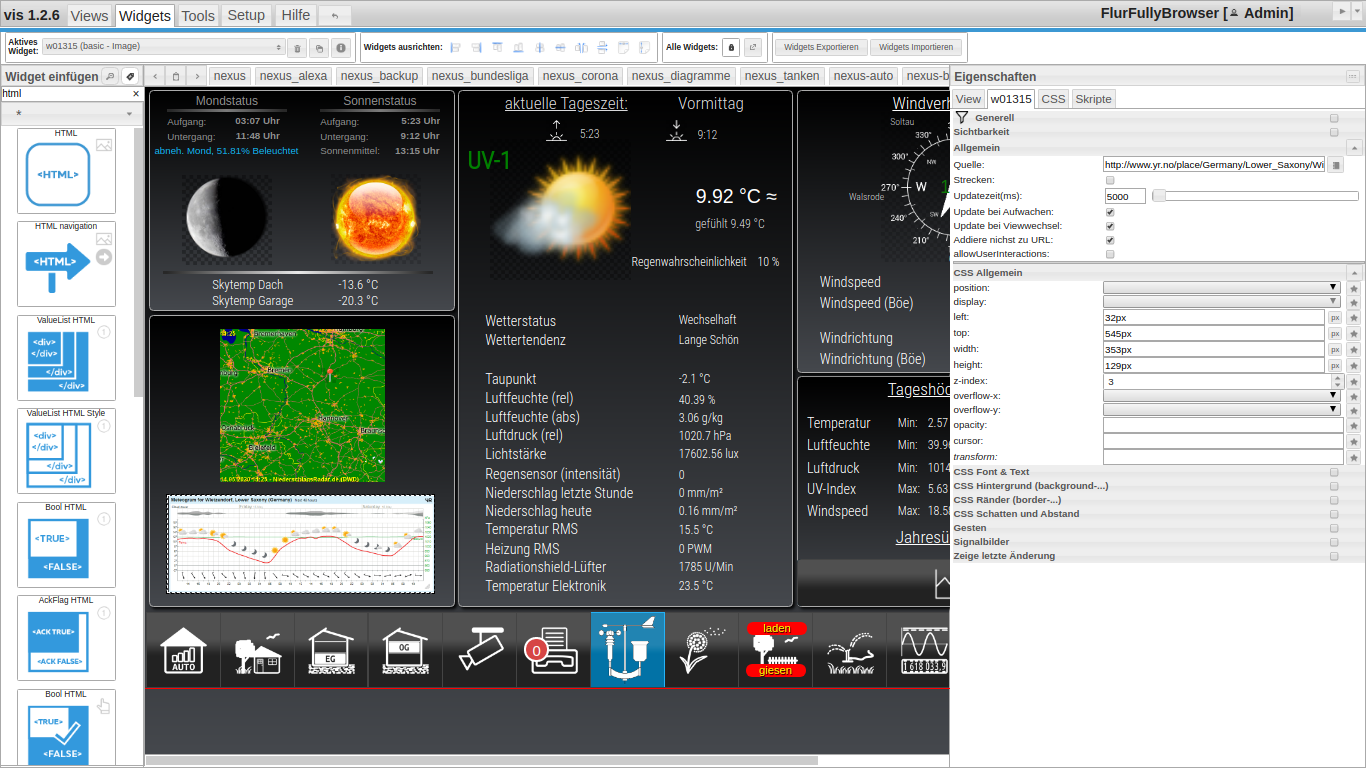Click the lock icon beside Alle Widgets
Image resolution: width=1366 pixels, height=768 pixels.
[731, 47]
